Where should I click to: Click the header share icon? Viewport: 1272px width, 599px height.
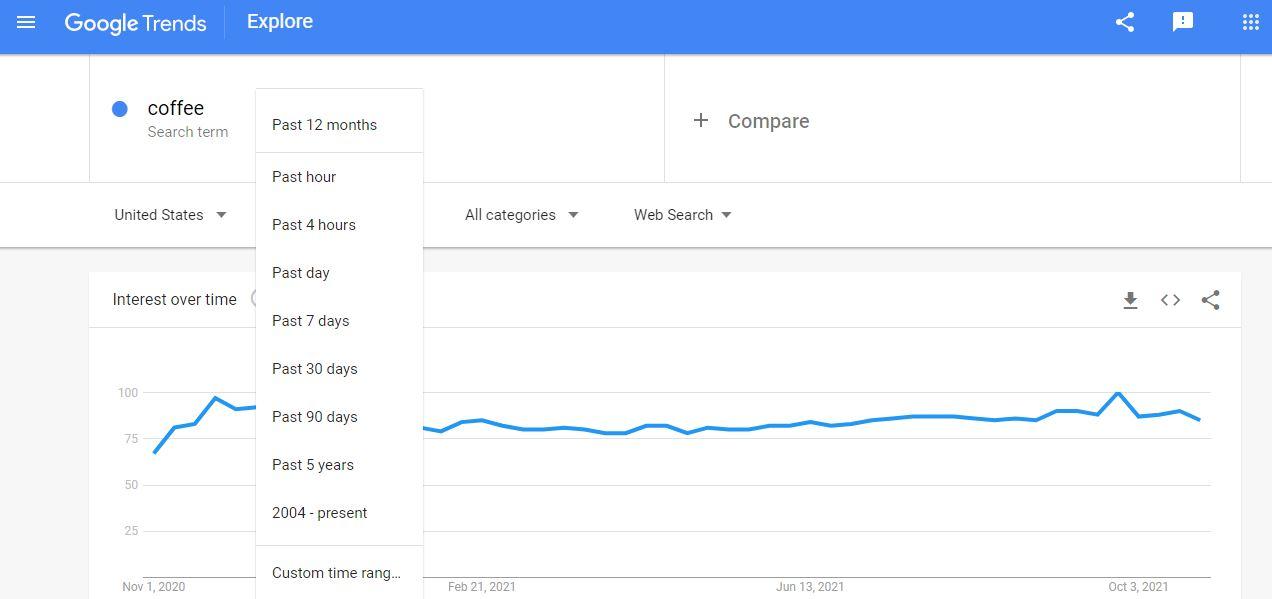pos(1125,22)
